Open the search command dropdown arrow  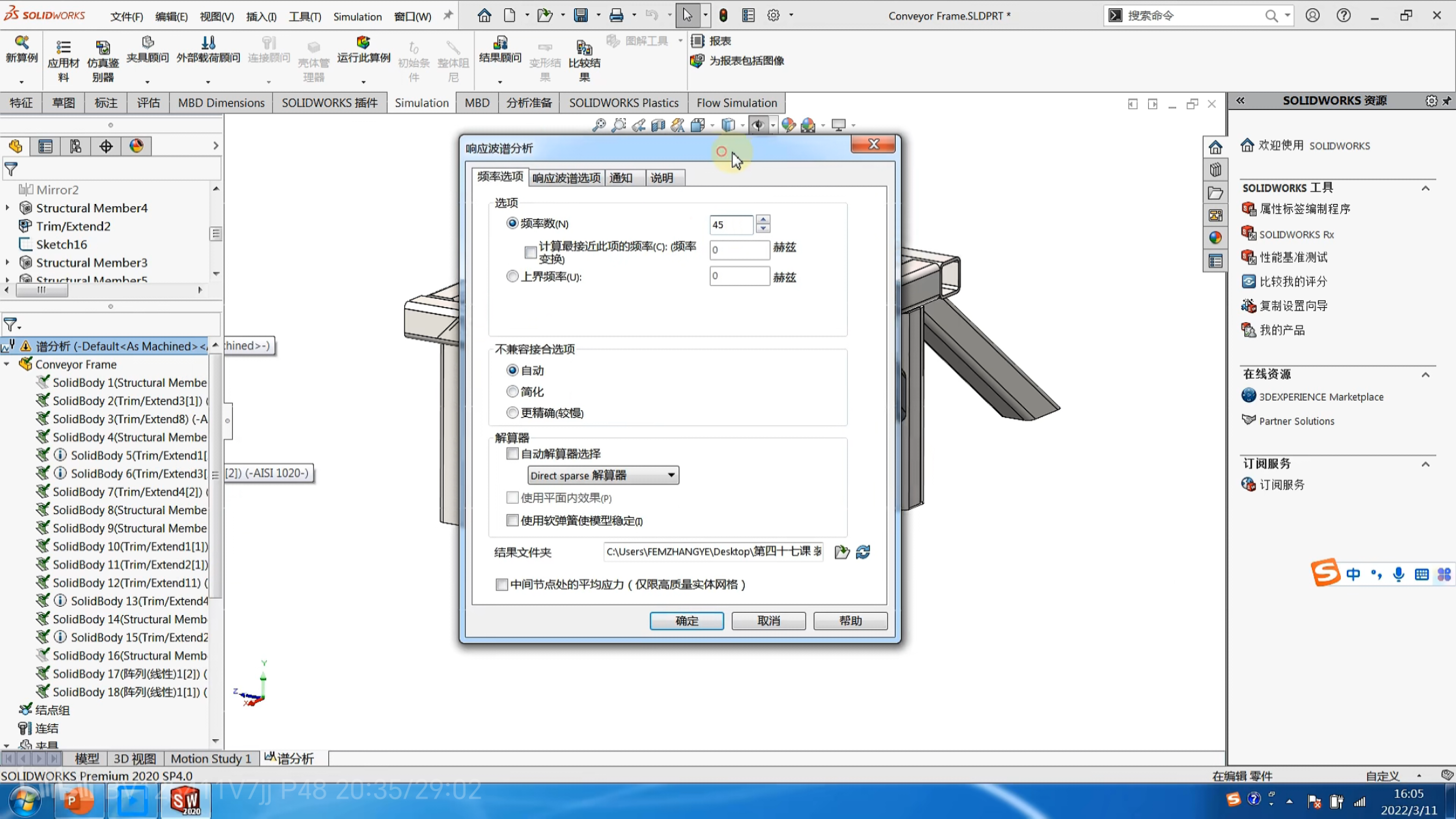pos(1287,15)
